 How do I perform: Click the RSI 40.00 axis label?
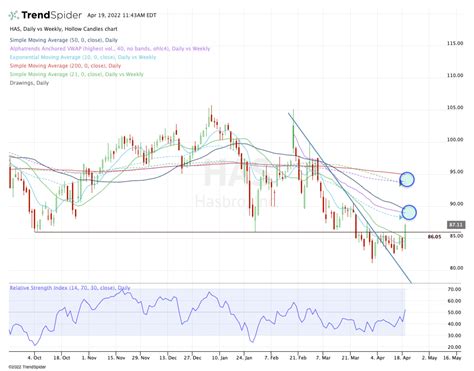point(454,324)
